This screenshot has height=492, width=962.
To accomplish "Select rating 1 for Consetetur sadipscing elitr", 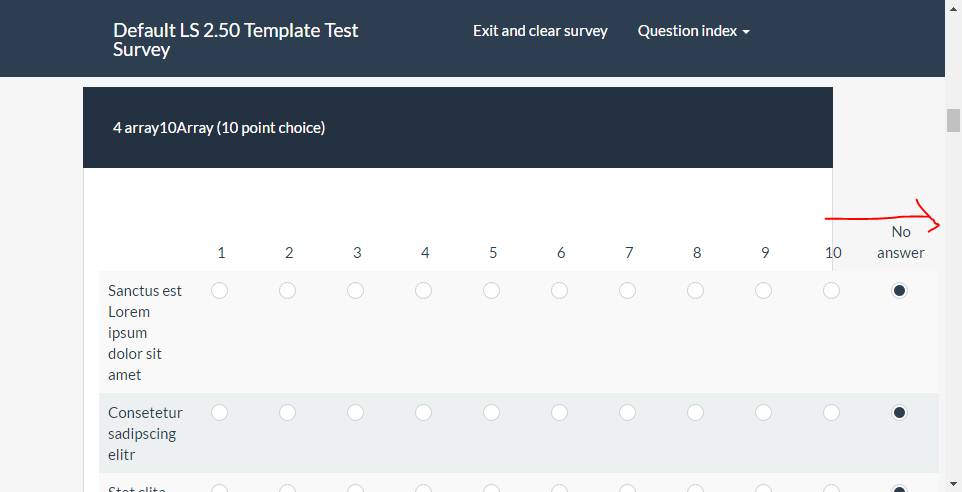I will pyautogui.click(x=220, y=413).
